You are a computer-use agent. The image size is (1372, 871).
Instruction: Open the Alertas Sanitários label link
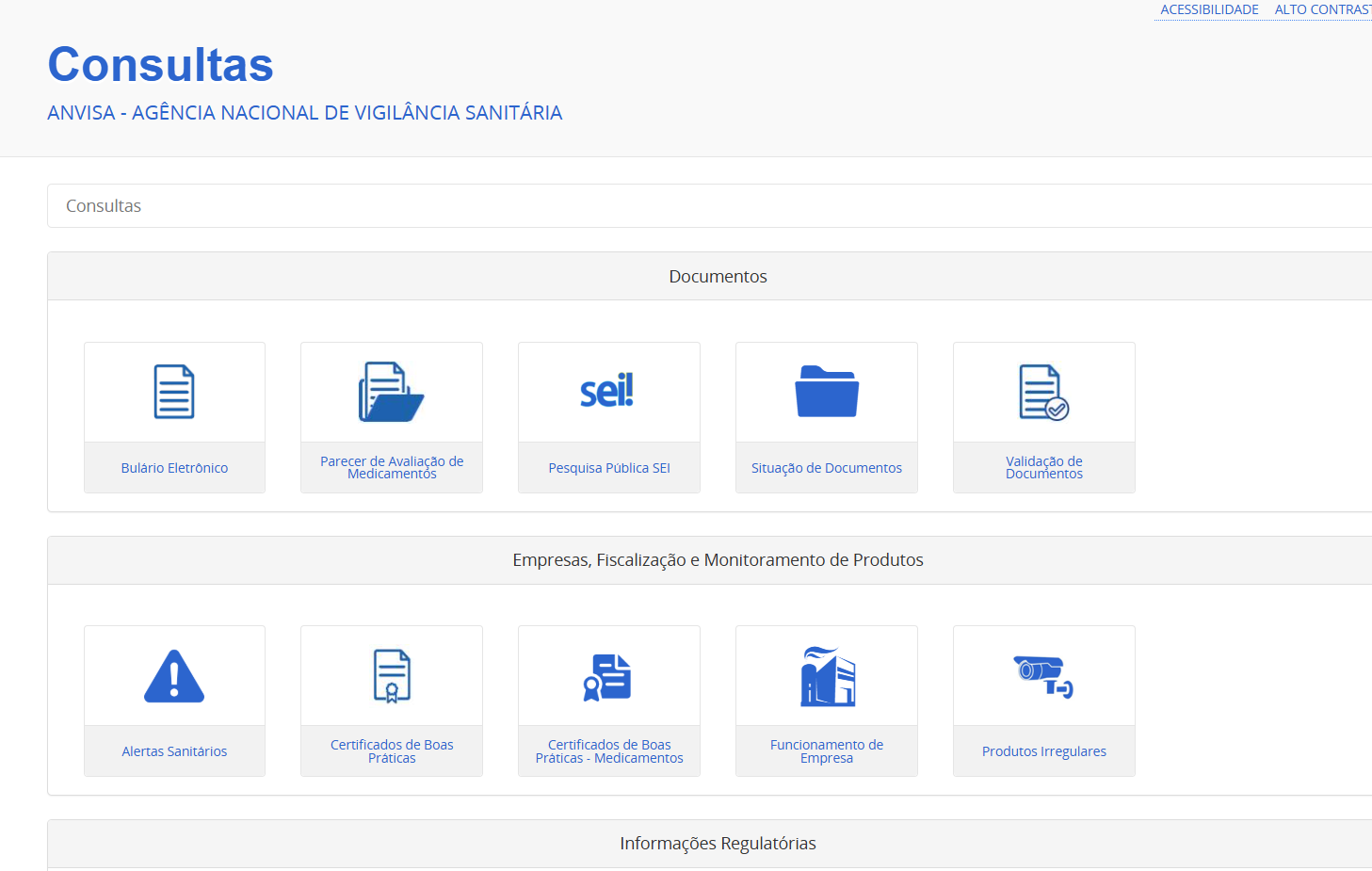click(174, 751)
